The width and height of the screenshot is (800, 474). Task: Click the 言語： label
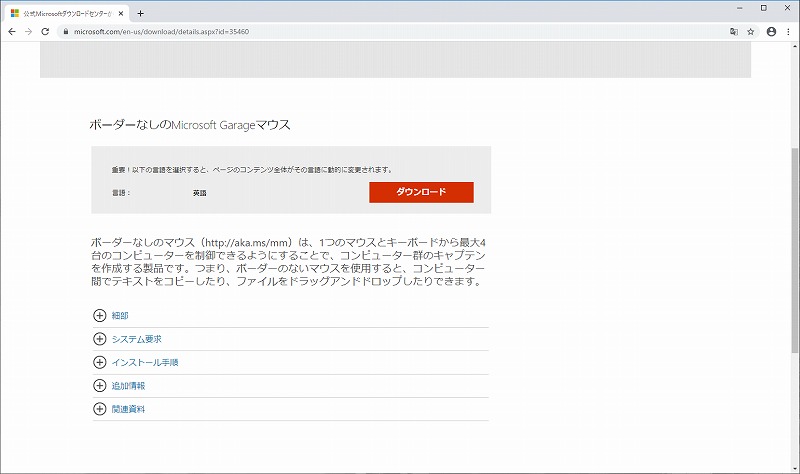point(121,193)
